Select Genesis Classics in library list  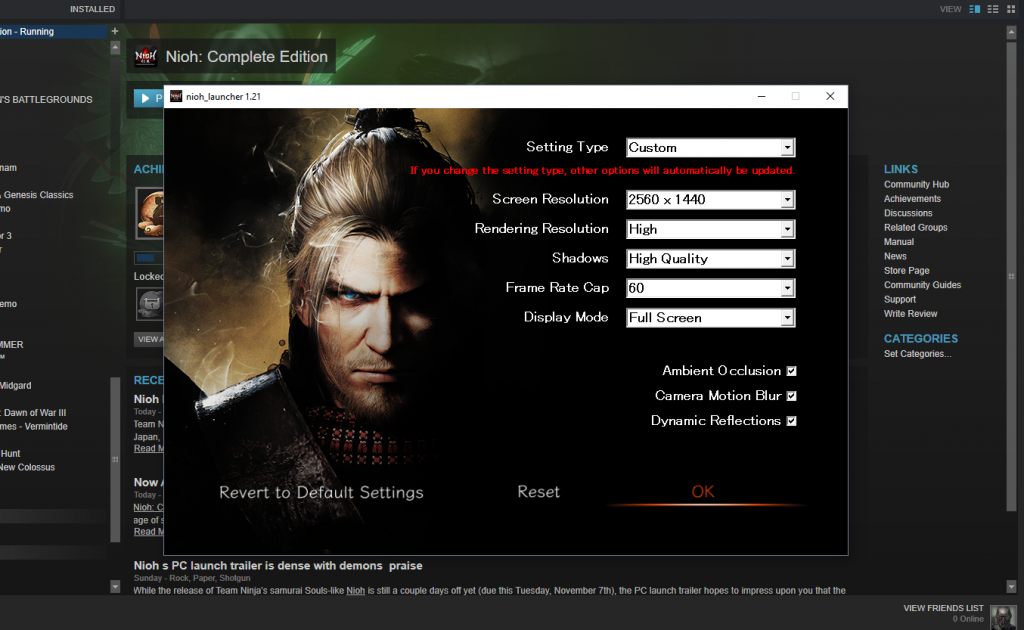point(37,195)
